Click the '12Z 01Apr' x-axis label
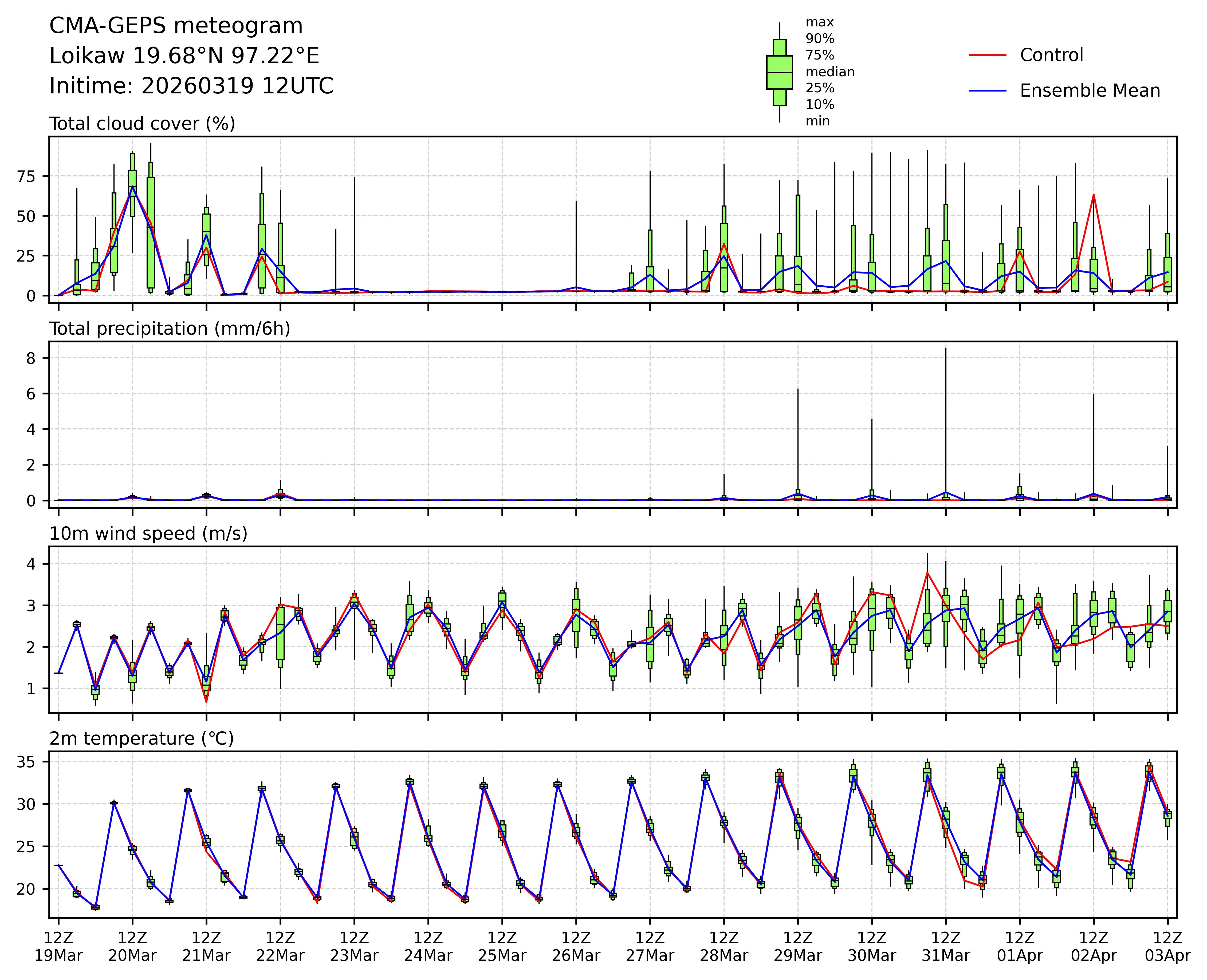The image size is (1207, 980). click(1020, 947)
